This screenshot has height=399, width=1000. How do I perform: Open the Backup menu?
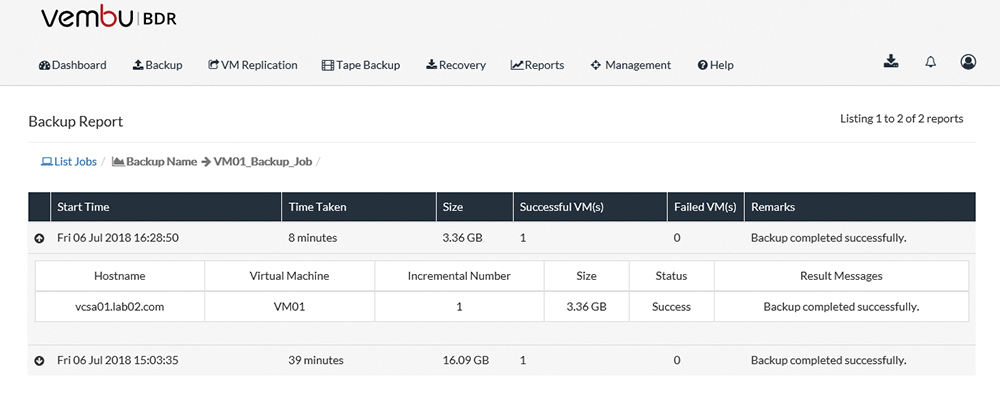(158, 65)
